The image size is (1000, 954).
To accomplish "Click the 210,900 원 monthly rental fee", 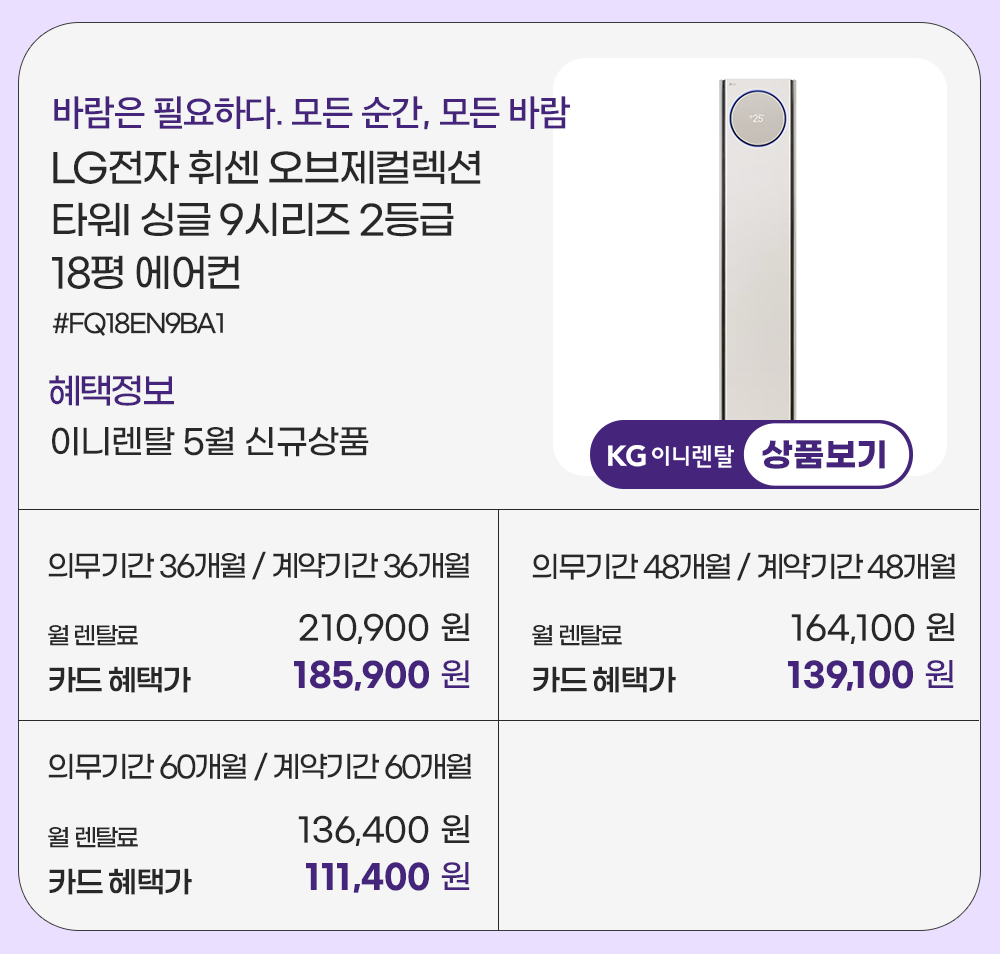I will pos(384,629).
